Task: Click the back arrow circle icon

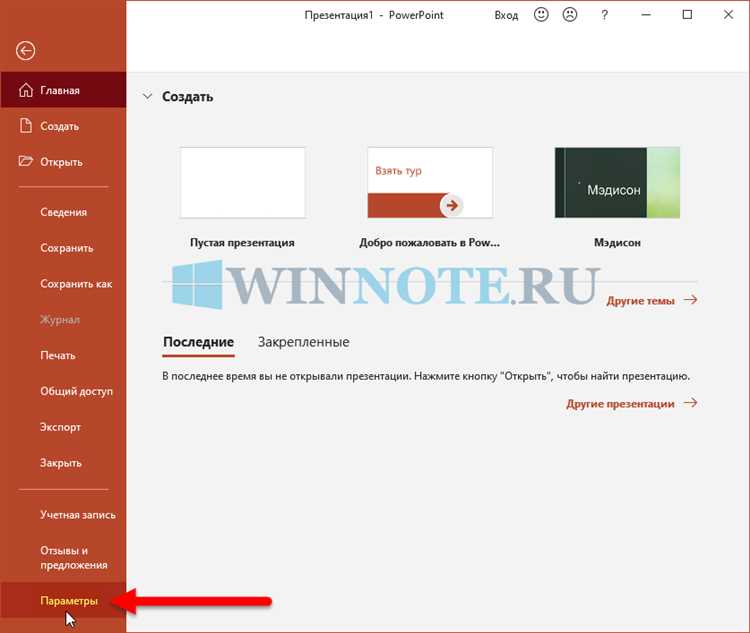Action: (25, 50)
